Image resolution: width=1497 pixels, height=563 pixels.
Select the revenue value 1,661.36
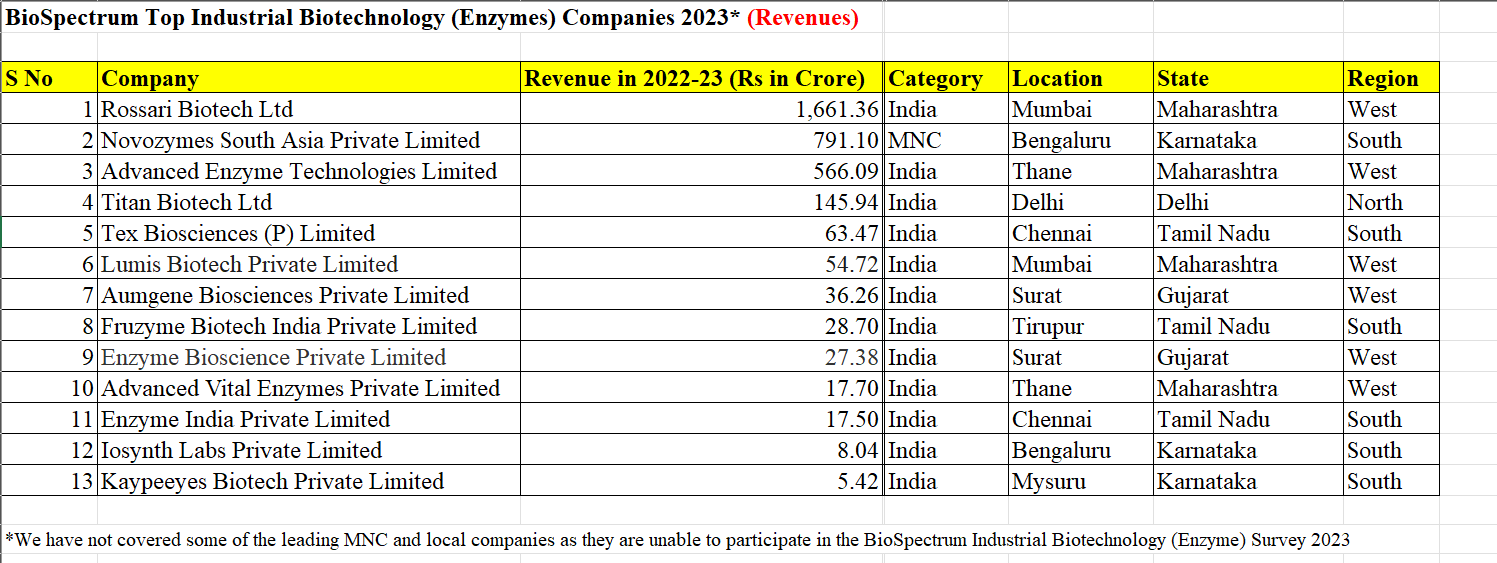pos(702,109)
